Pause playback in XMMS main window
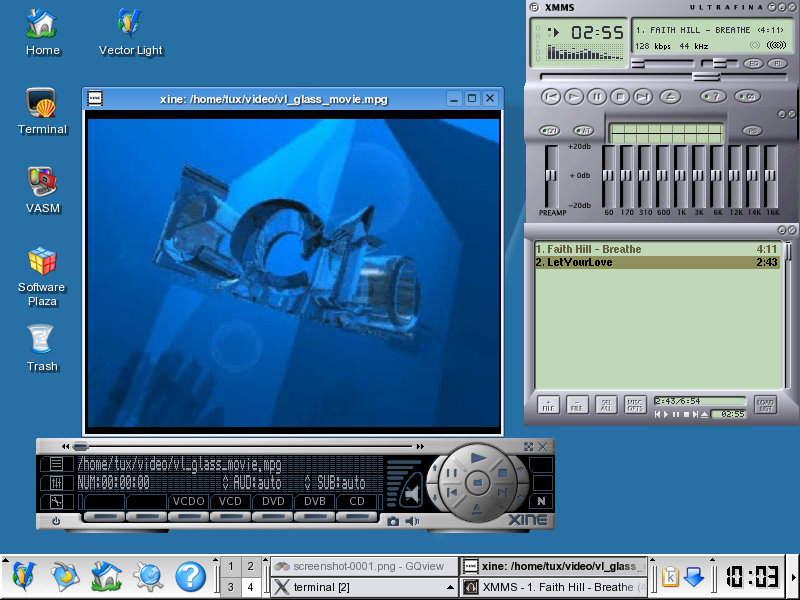The image size is (800, 600). [596, 97]
